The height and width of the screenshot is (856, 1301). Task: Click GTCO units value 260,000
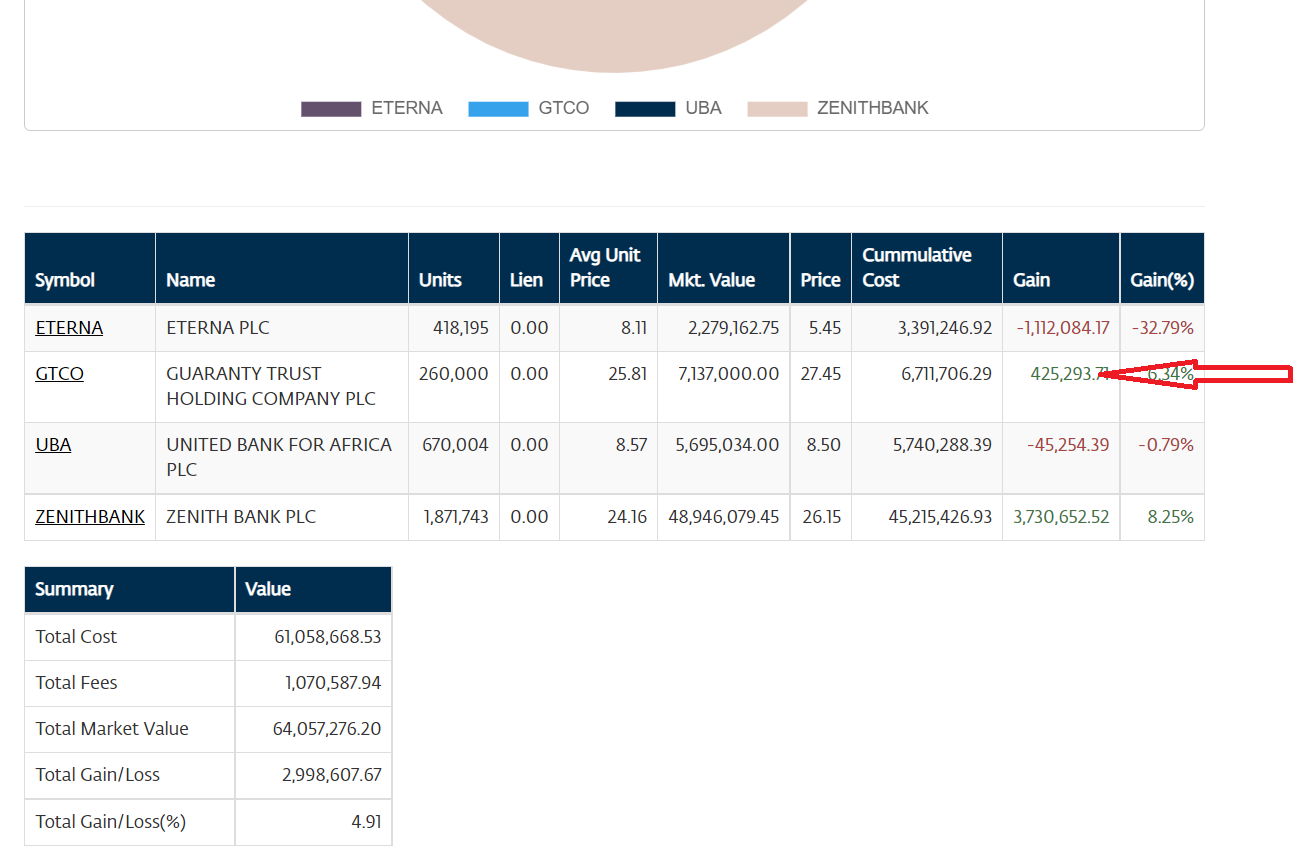coord(454,374)
